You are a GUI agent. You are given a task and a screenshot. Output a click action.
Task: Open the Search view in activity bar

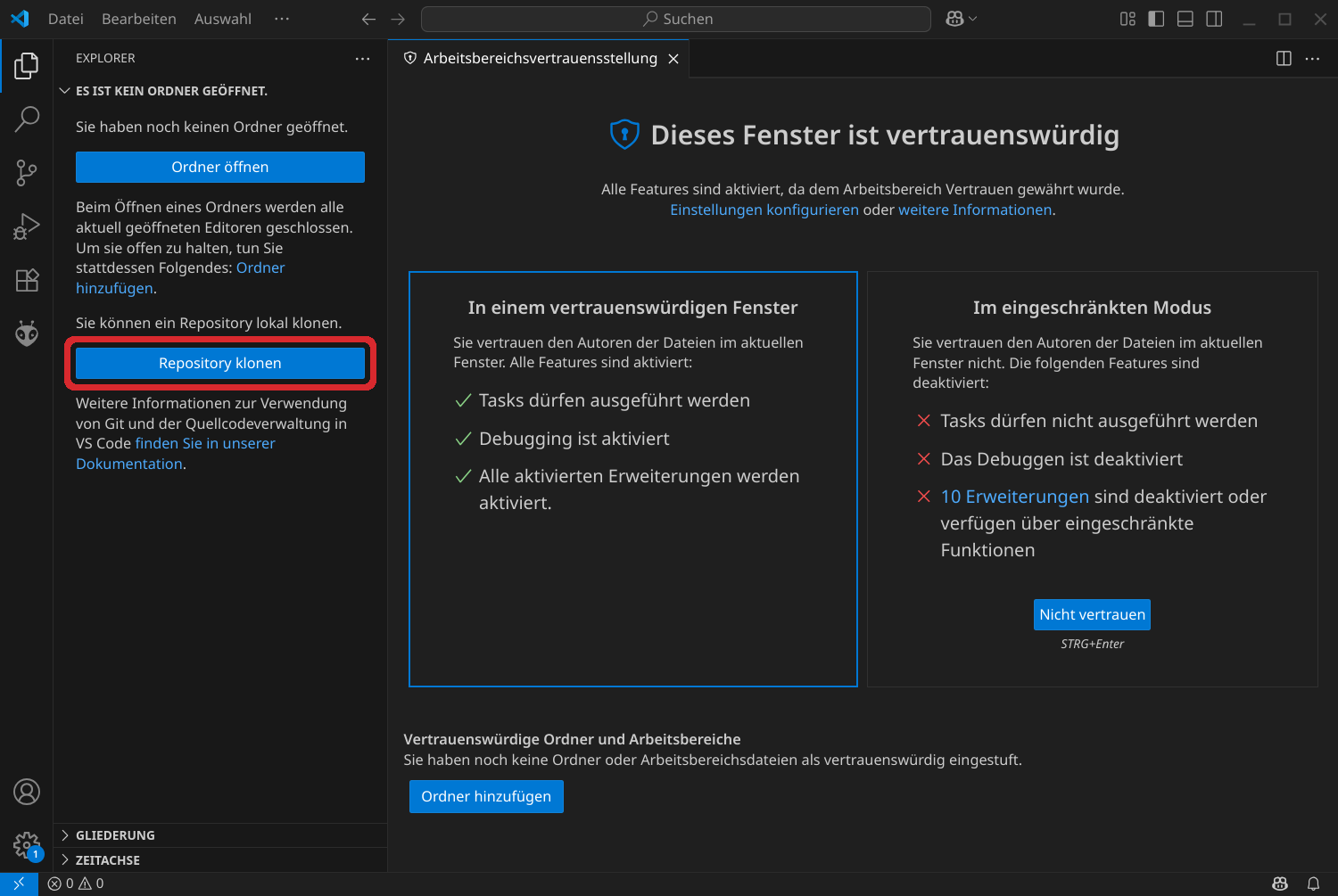(x=27, y=119)
